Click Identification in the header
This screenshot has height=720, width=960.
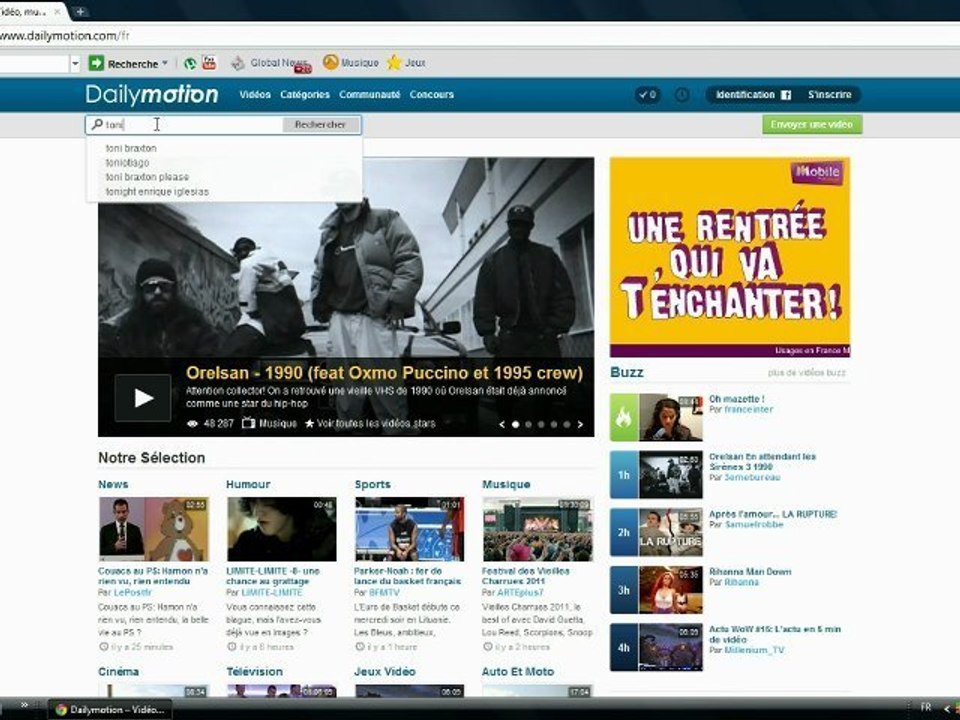745,94
